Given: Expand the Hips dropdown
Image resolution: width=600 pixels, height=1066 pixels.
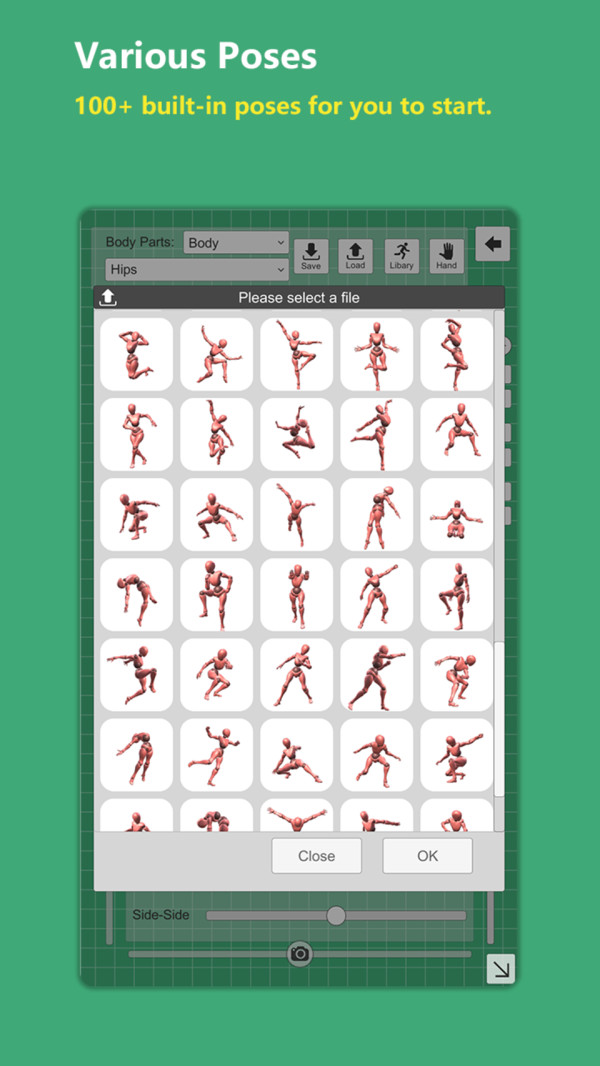Looking at the screenshot, I should tap(196, 269).
